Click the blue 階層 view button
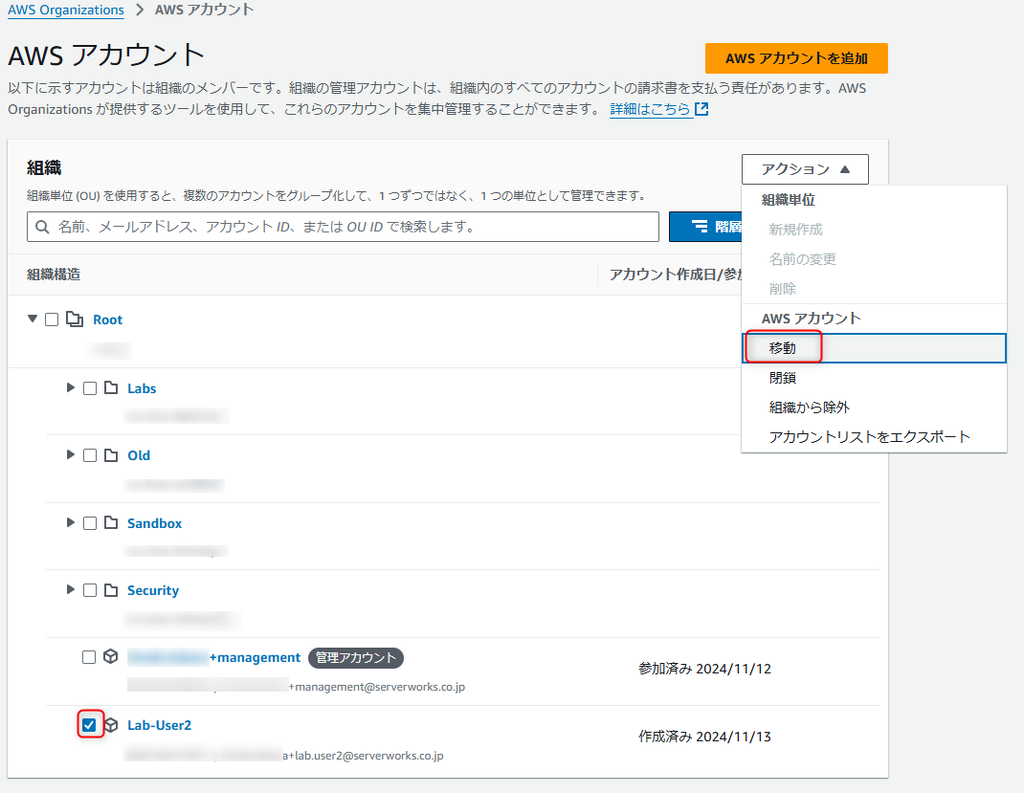Image resolution: width=1024 pixels, height=793 pixels. click(705, 227)
